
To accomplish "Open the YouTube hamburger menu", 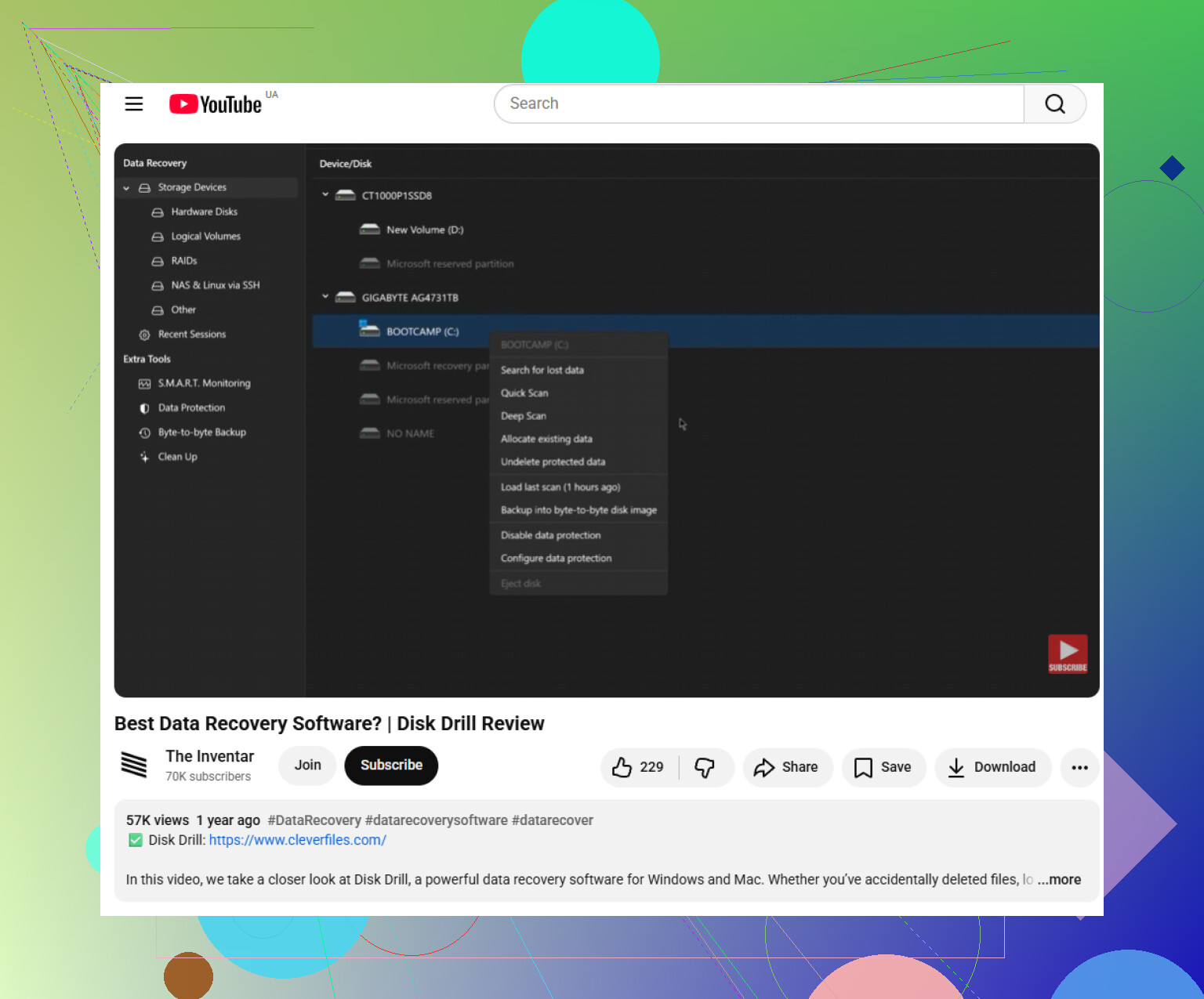I will coord(134,103).
